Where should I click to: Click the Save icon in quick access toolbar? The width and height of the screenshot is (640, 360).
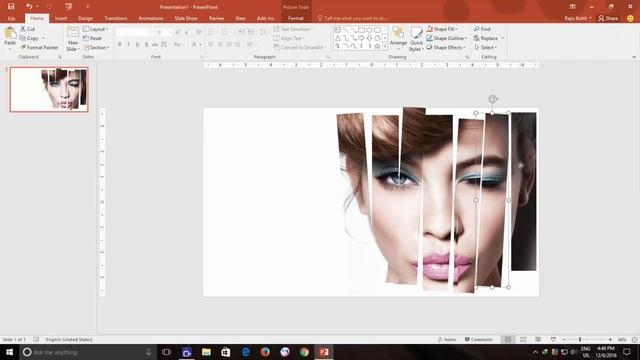coord(11,7)
